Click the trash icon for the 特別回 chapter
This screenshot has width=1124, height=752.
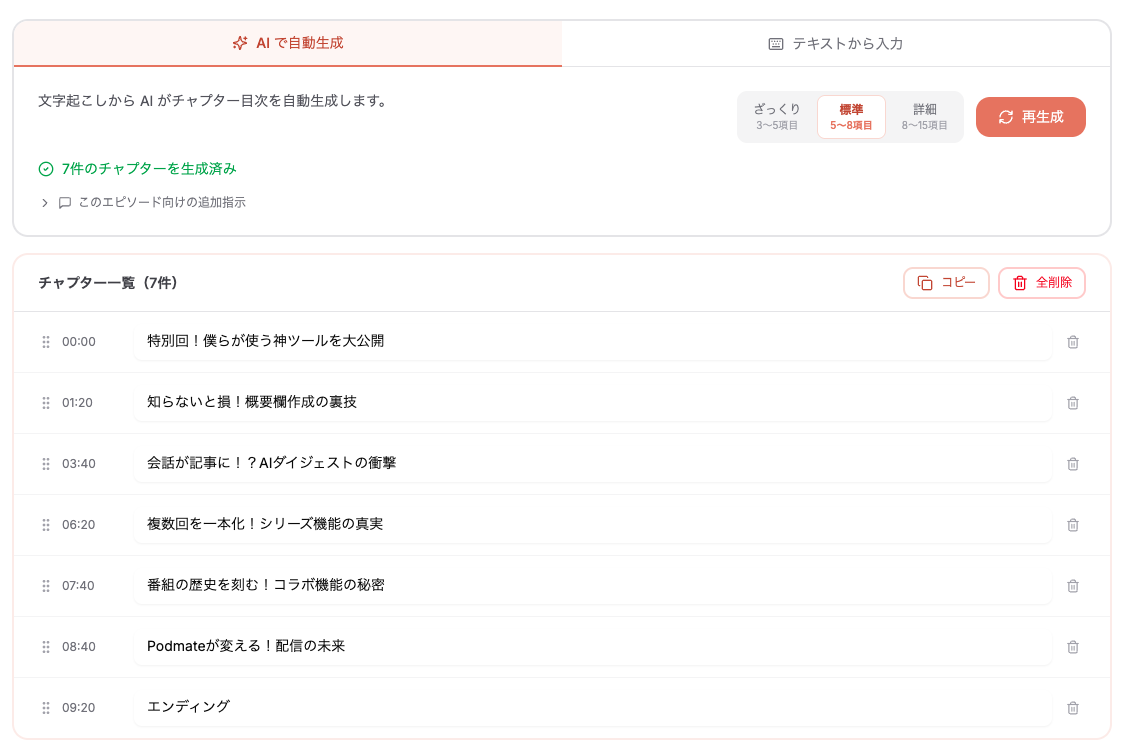pyautogui.click(x=1073, y=342)
